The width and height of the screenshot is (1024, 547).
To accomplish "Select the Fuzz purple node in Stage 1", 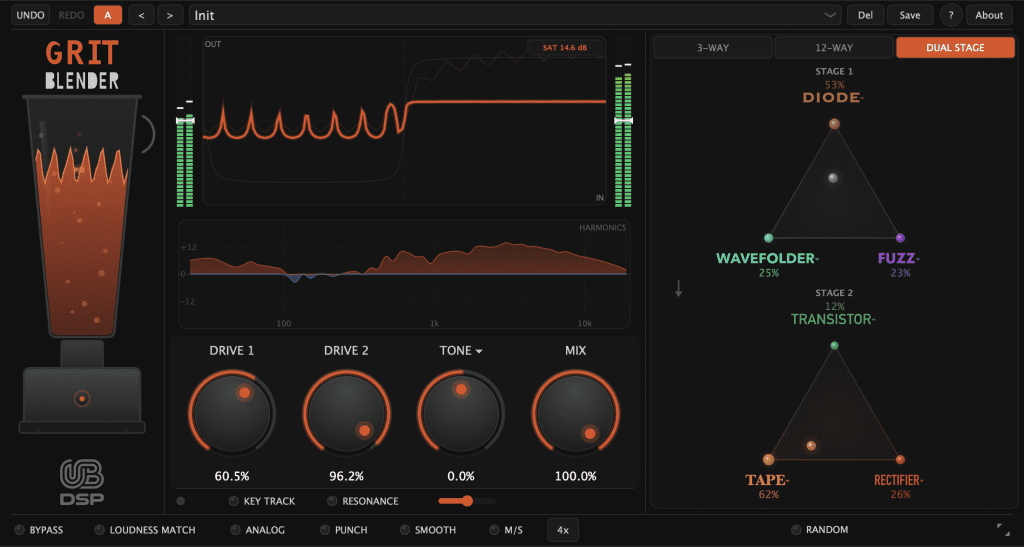I will click(x=900, y=238).
